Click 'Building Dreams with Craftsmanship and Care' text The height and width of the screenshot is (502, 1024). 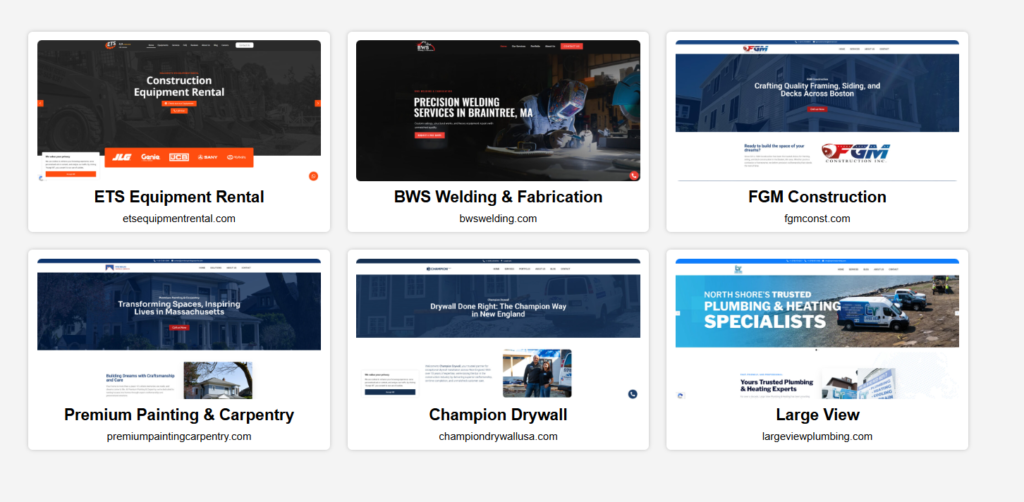[141, 377]
